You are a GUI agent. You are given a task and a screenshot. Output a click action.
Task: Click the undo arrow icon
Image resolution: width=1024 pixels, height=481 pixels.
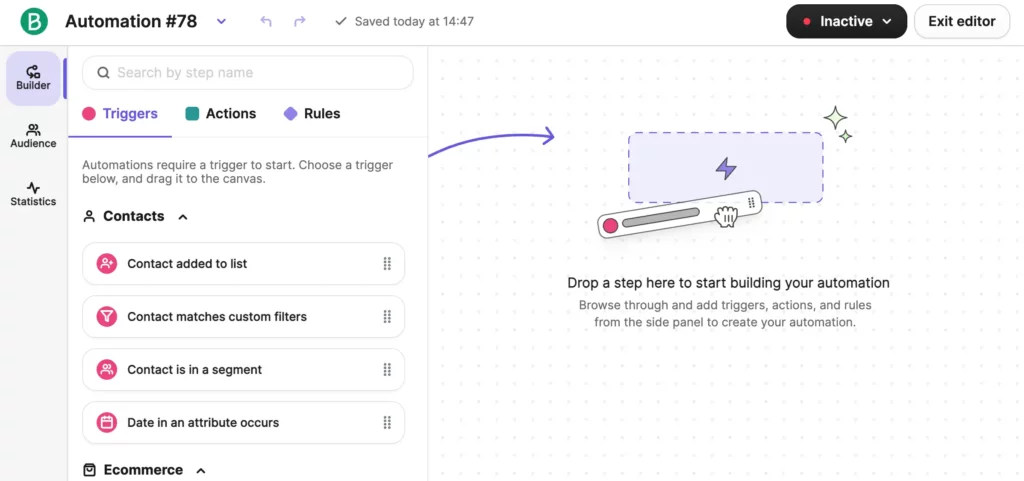click(x=266, y=21)
